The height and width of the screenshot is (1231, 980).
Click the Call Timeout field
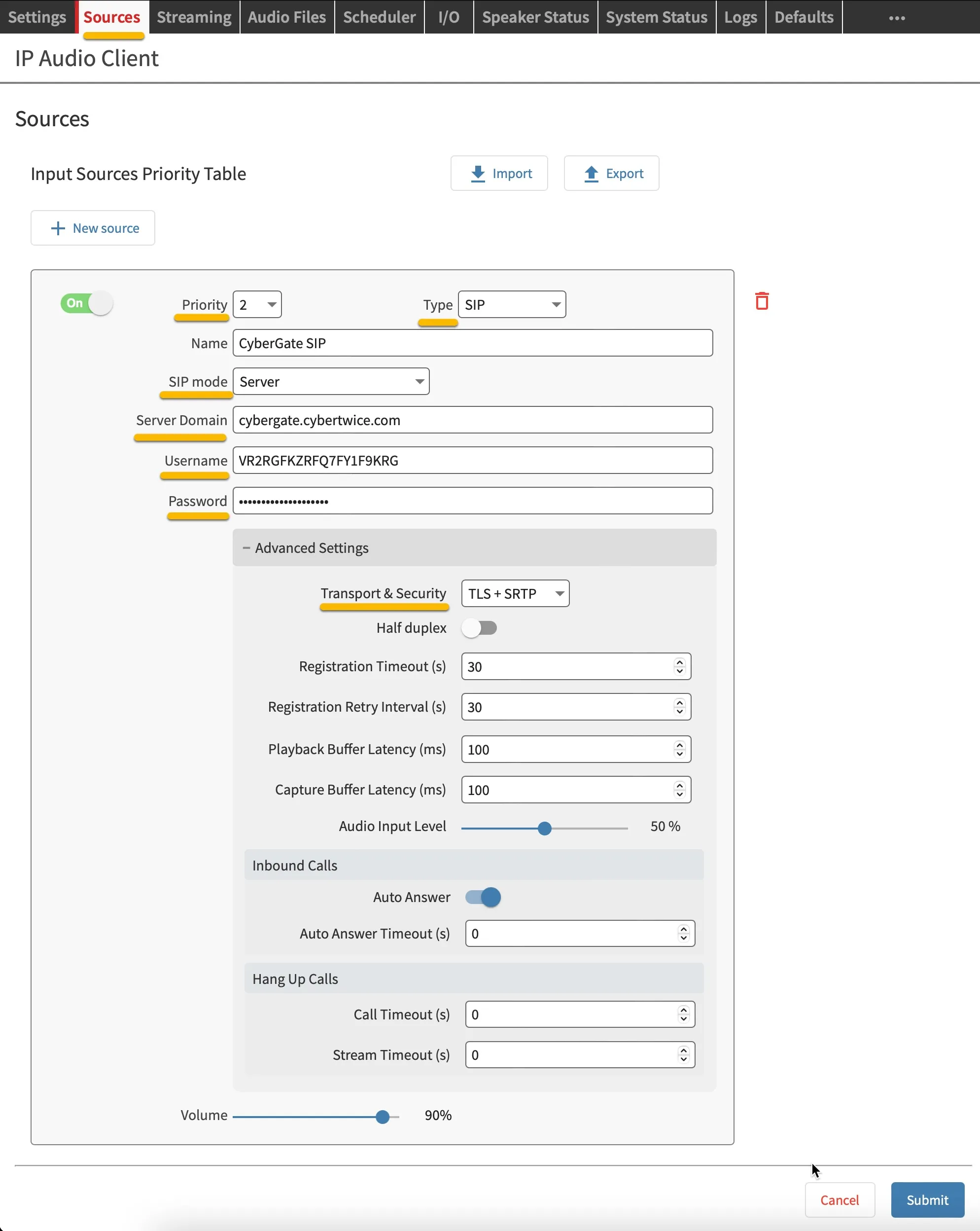tap(580, 1014)
